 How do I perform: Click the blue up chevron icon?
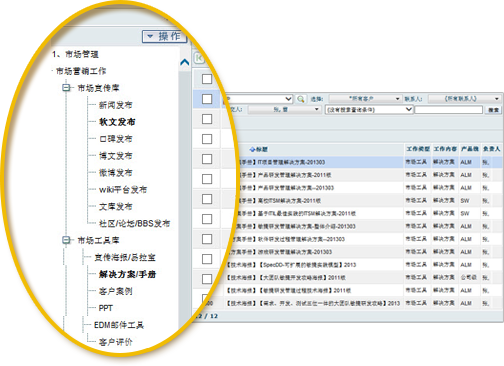[185, 62]
